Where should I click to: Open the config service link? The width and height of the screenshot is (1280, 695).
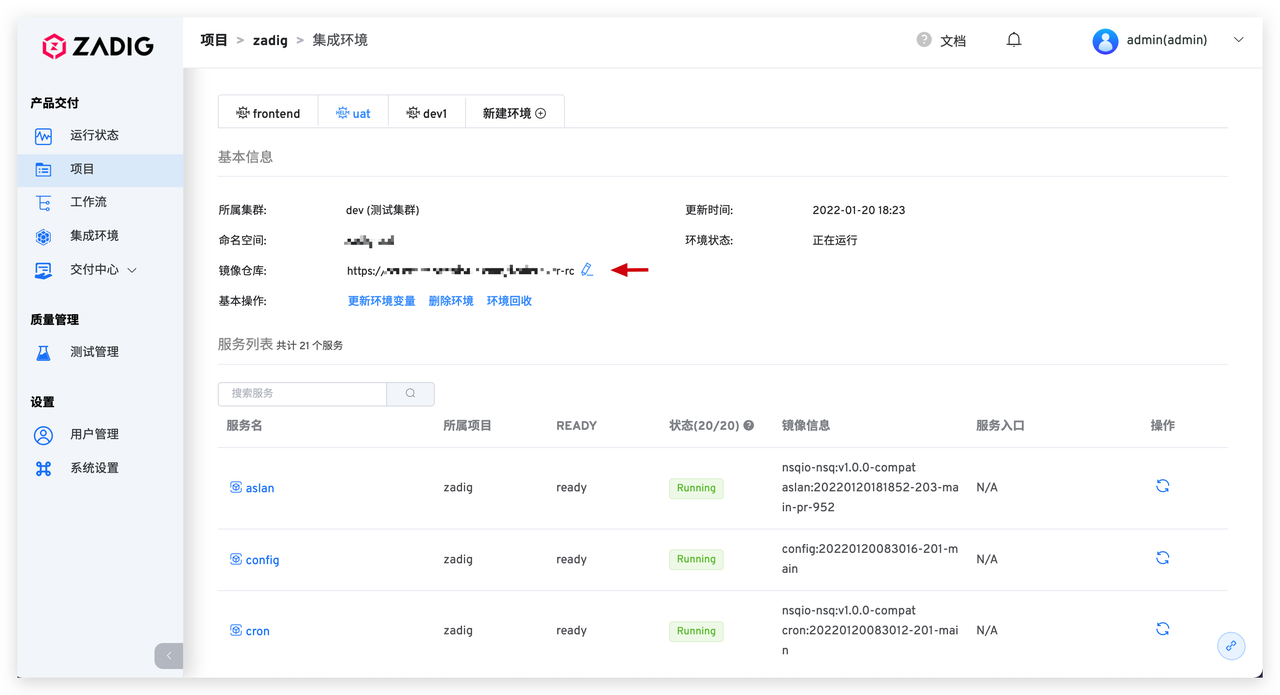pos(262,560)
